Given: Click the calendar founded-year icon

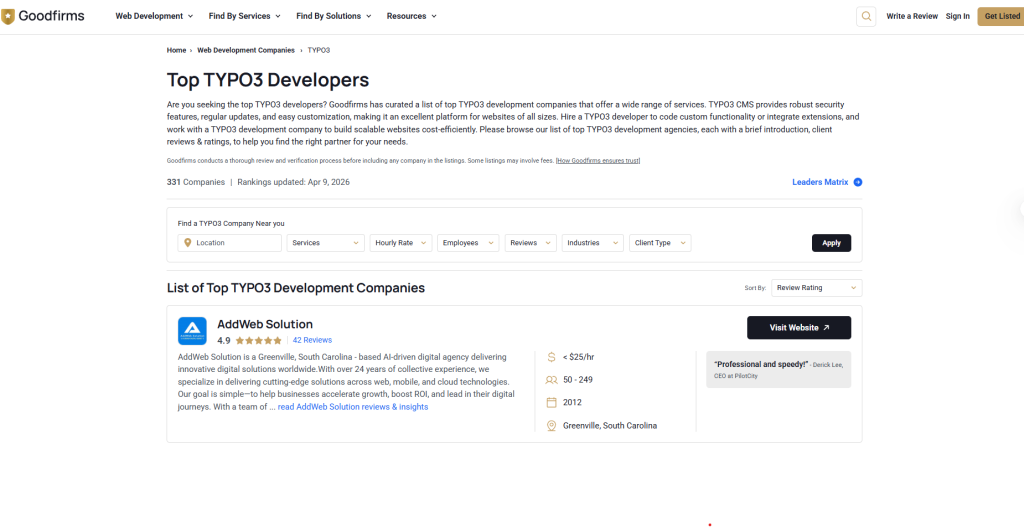Looking at the screenshot, I should point(551,402).
